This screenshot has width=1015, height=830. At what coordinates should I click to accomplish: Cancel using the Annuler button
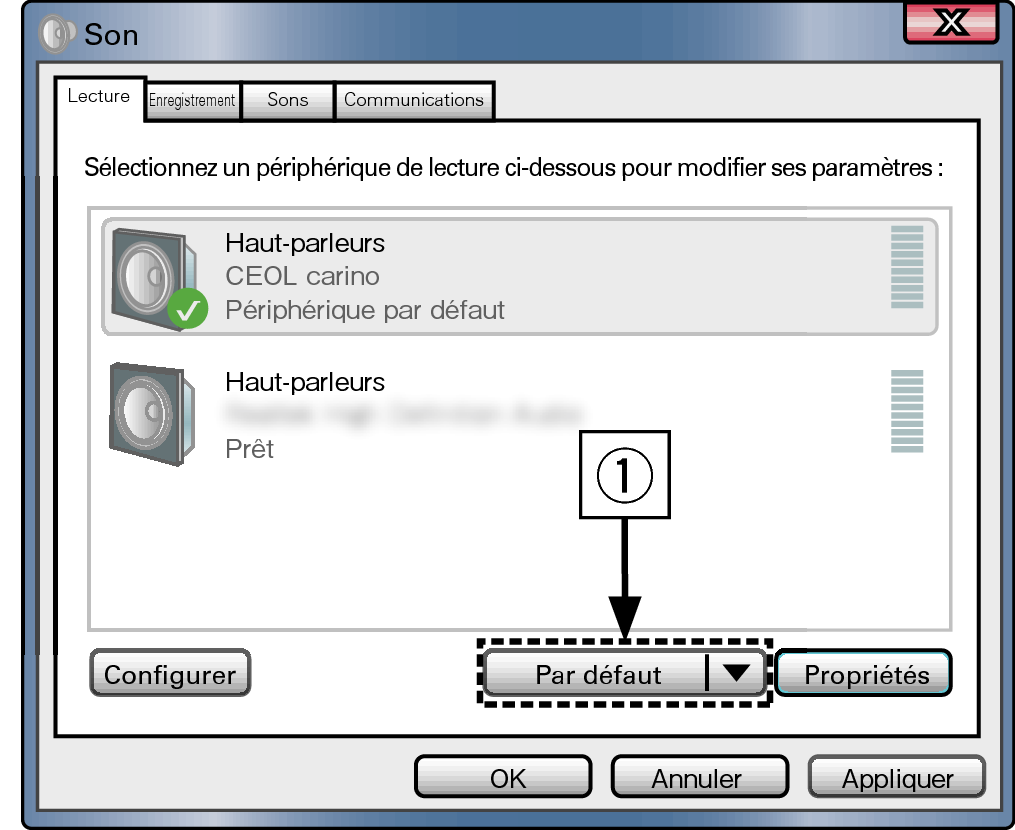(700, 777)
